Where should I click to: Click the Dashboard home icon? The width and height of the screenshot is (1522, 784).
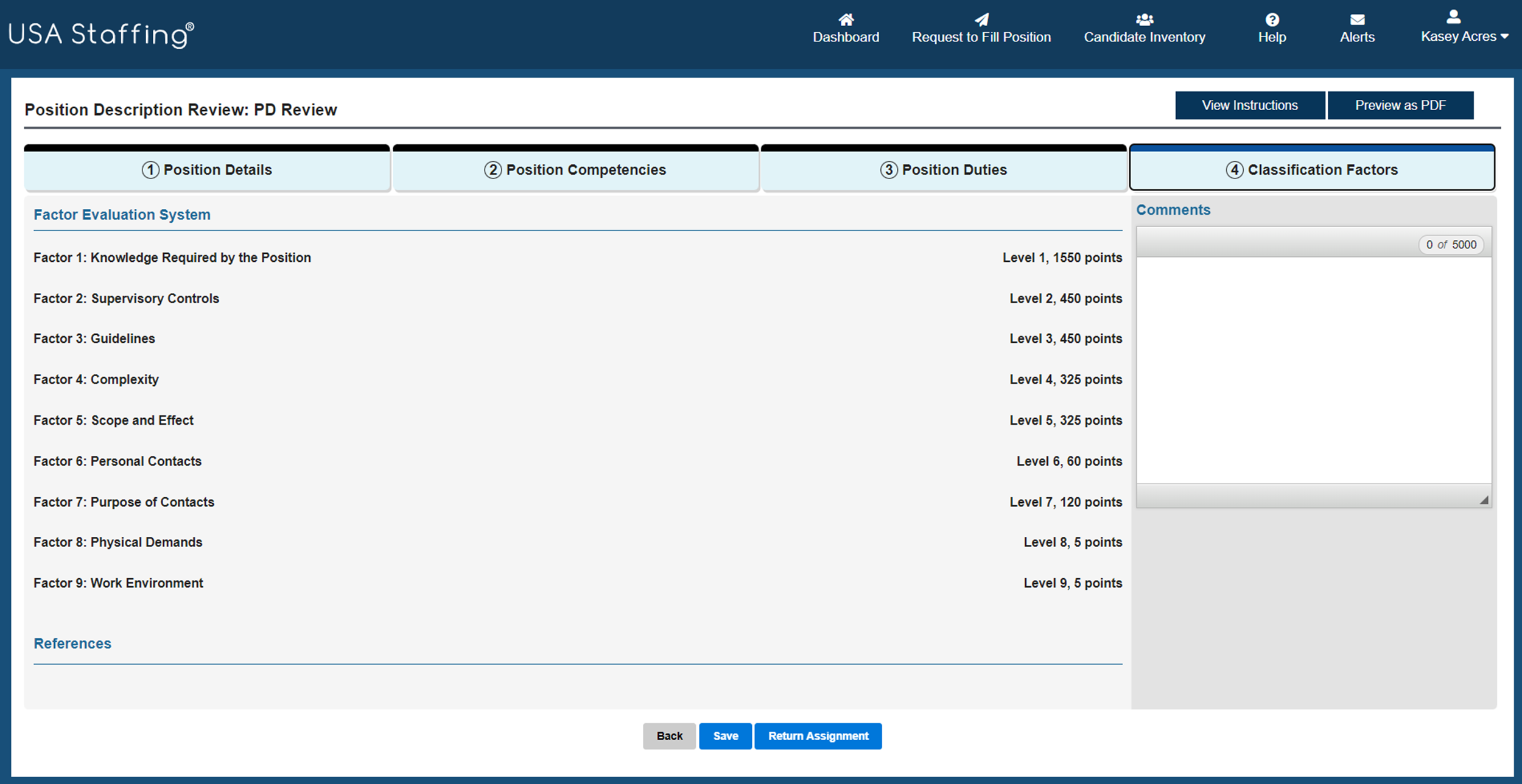tap(846, 19)
